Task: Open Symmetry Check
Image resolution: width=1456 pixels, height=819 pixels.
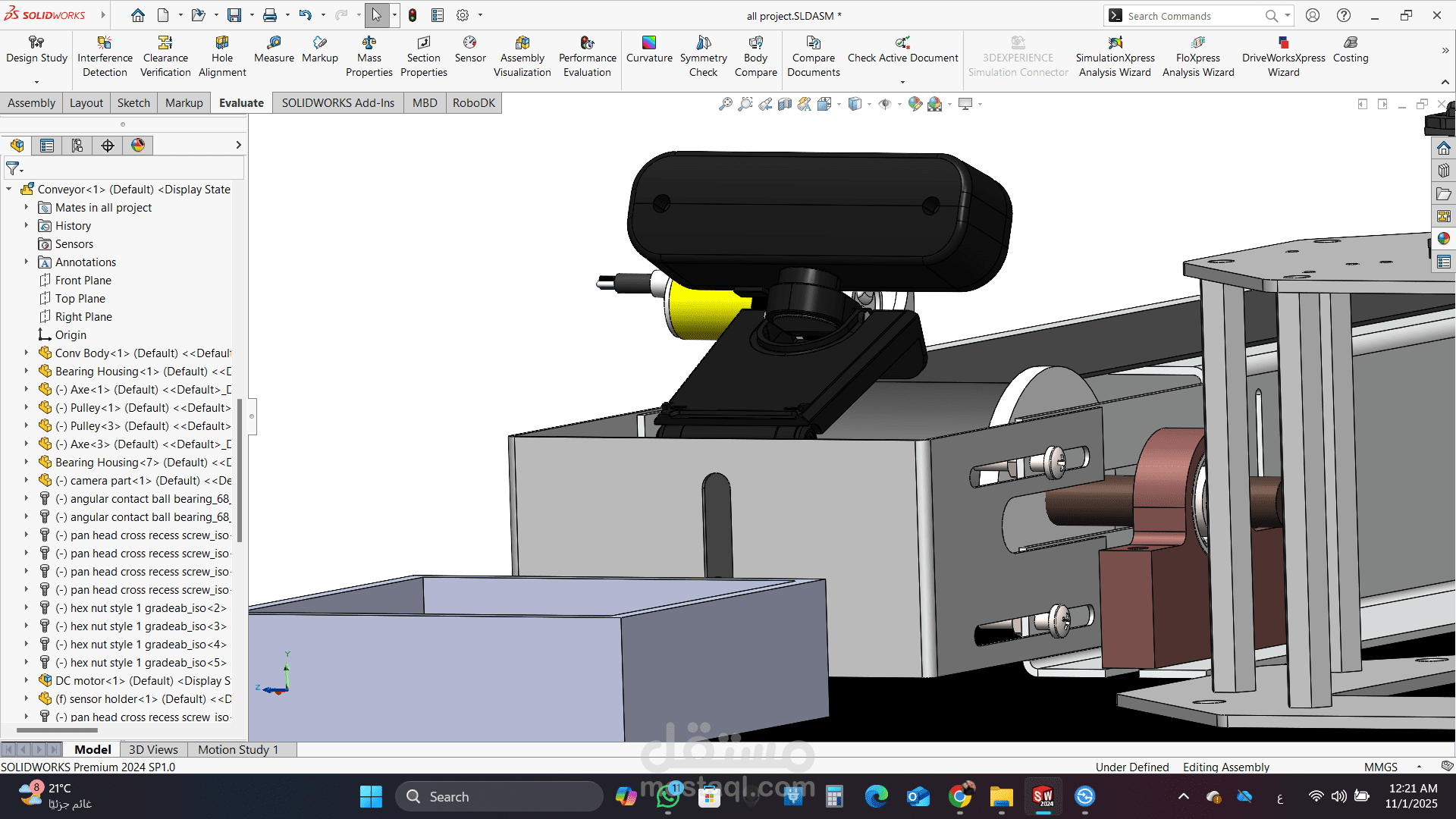Action: (704, 57)
